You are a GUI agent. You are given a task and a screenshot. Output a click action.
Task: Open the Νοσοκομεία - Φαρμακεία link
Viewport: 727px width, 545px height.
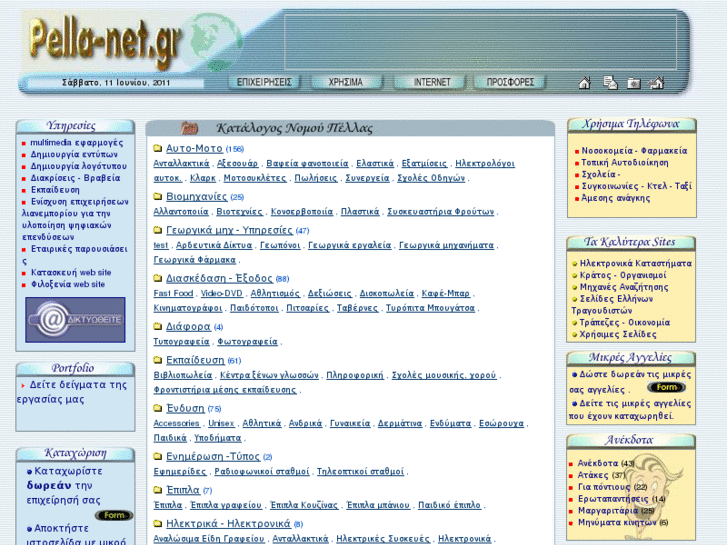click(x=634, y=150)
